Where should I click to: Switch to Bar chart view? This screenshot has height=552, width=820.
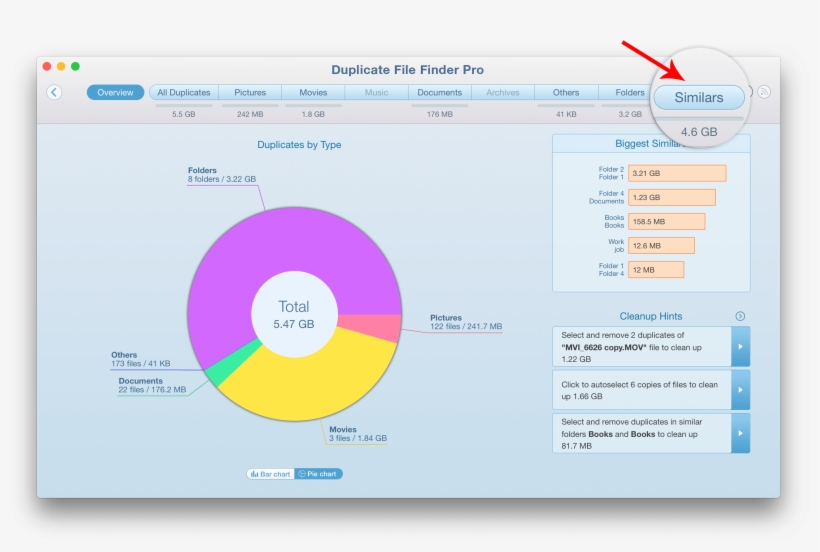point(270,474)
